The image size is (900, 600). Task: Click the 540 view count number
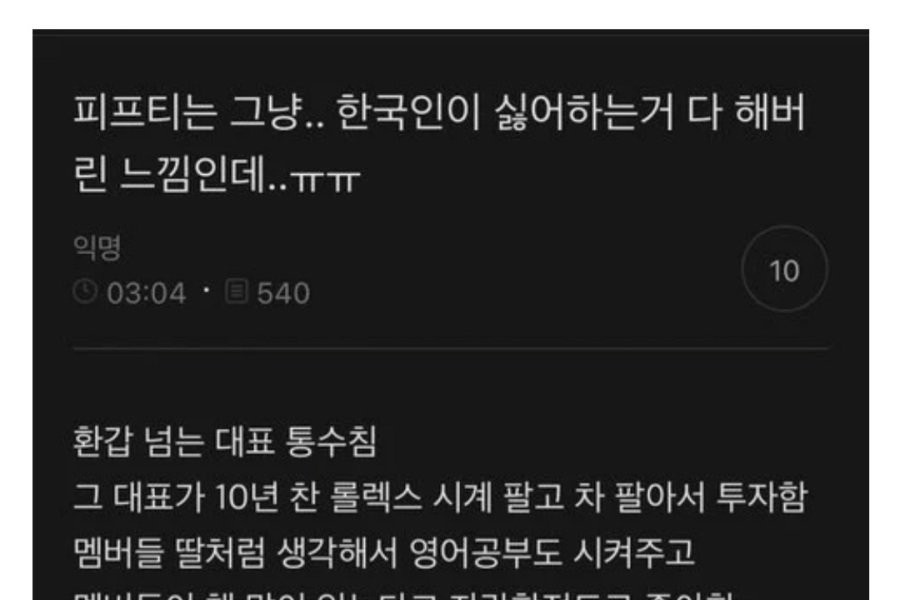tap(284, 293)
